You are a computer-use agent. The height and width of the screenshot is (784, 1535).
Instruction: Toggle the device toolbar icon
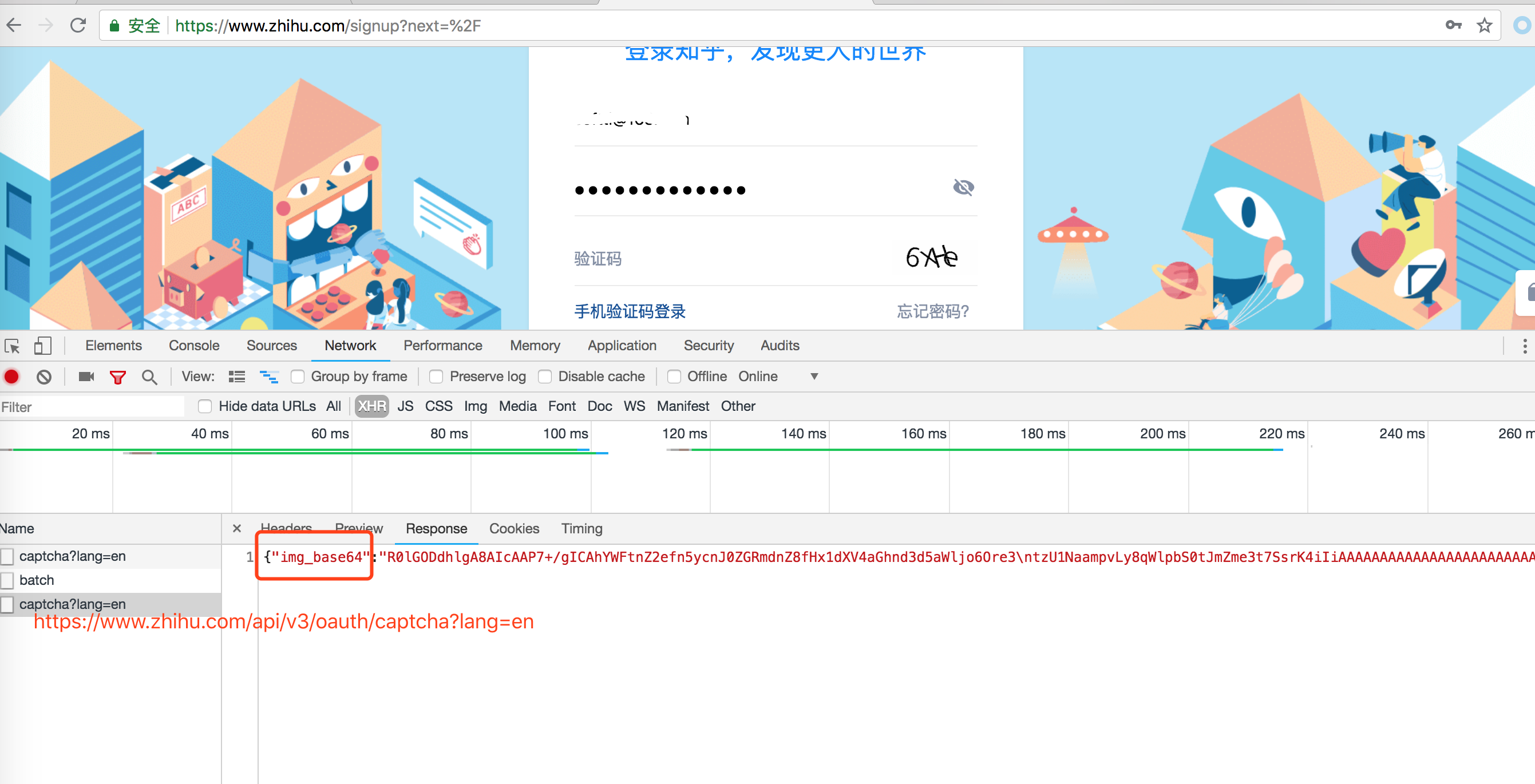(42, 346)
